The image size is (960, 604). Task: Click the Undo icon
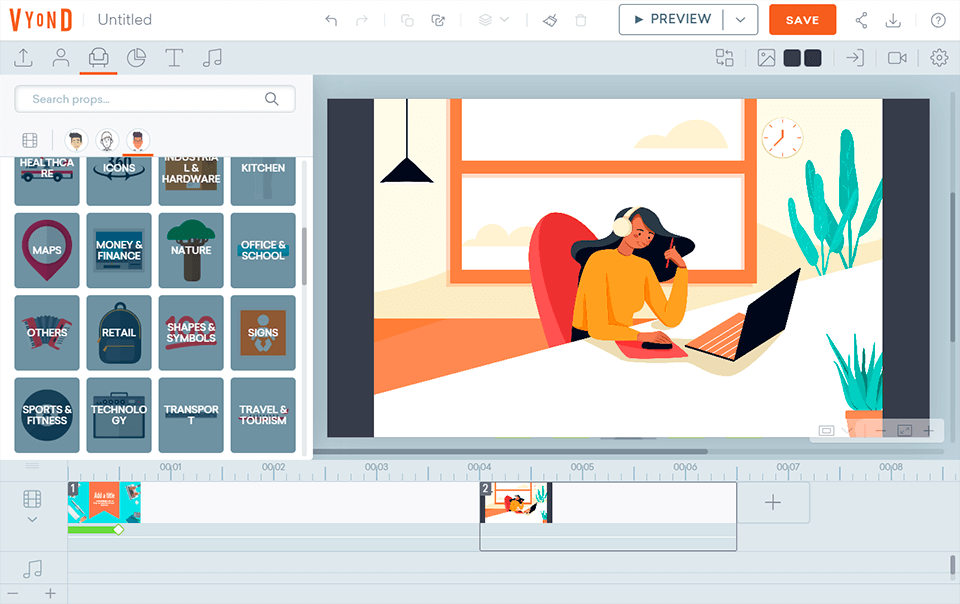[331, 20]
